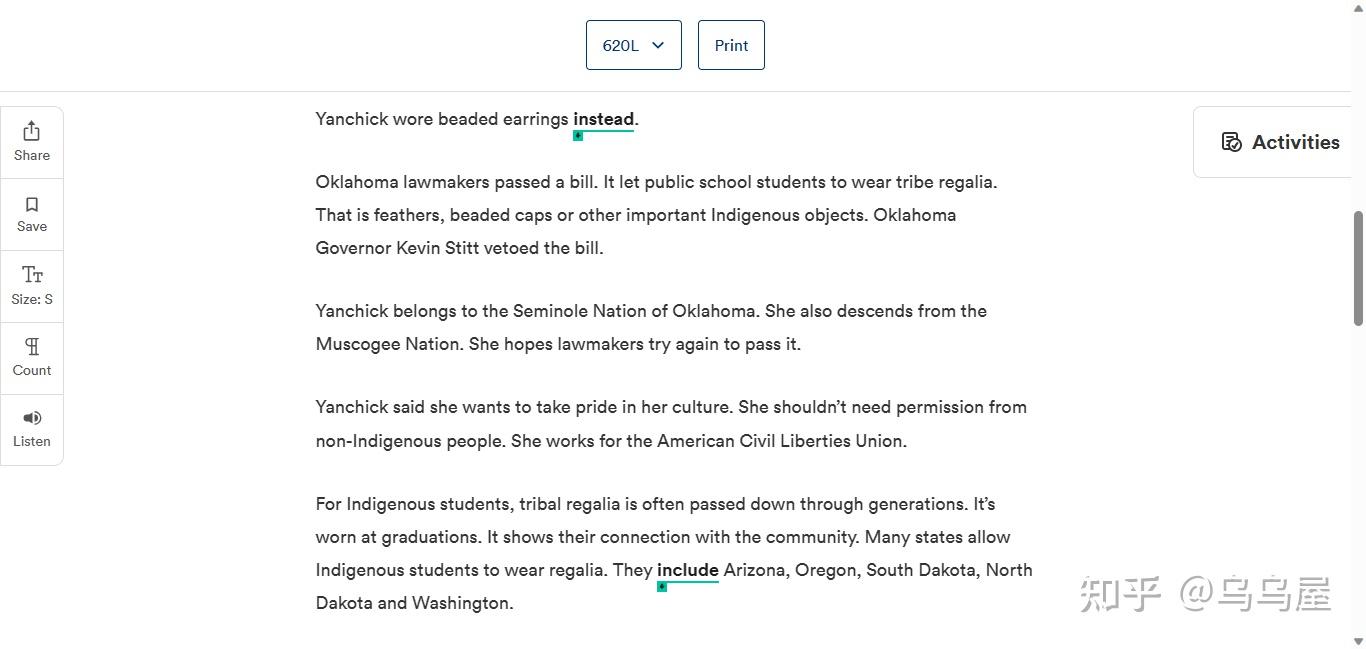Select the highlighted vocabulary word "include"
The height and width of the screenshot is (649, 1366).
tap(687, 570)
